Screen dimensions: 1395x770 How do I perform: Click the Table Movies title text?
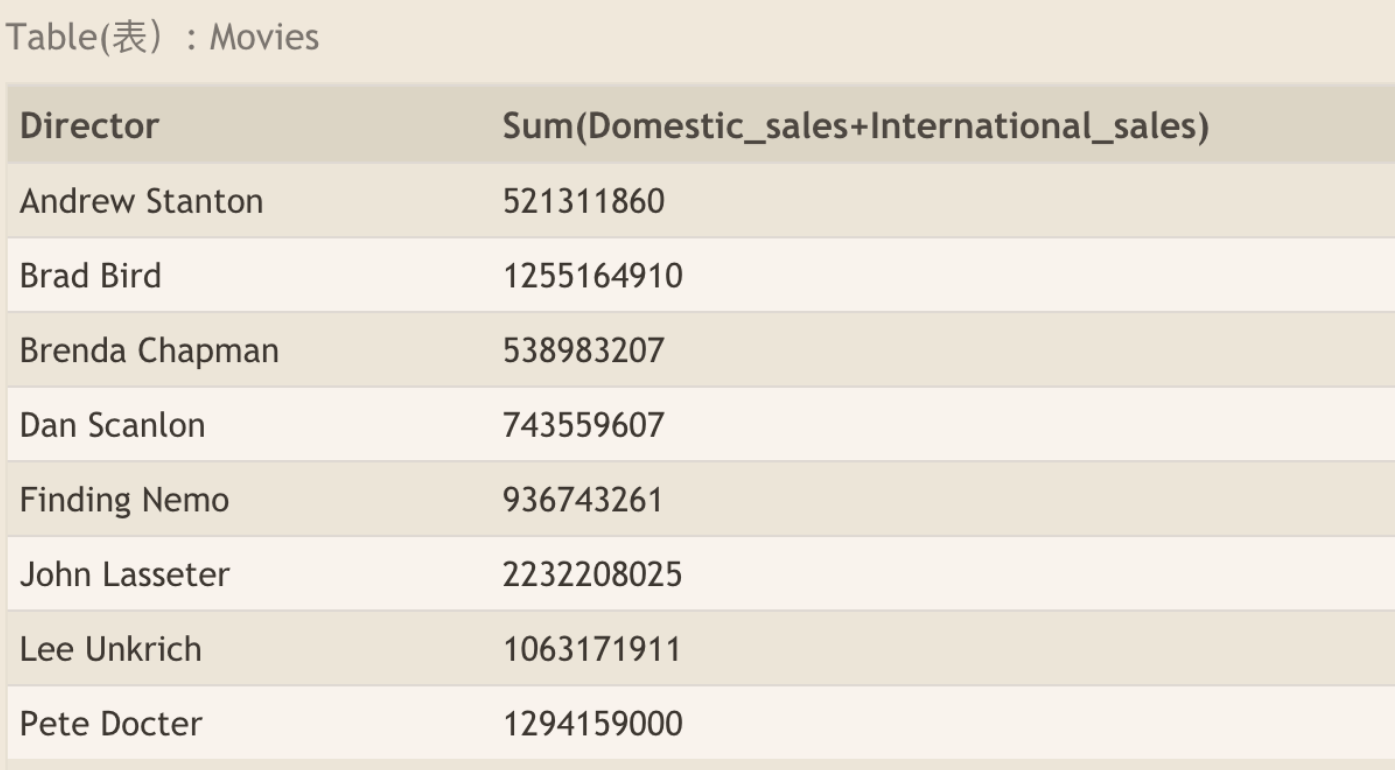pos(163,37)
